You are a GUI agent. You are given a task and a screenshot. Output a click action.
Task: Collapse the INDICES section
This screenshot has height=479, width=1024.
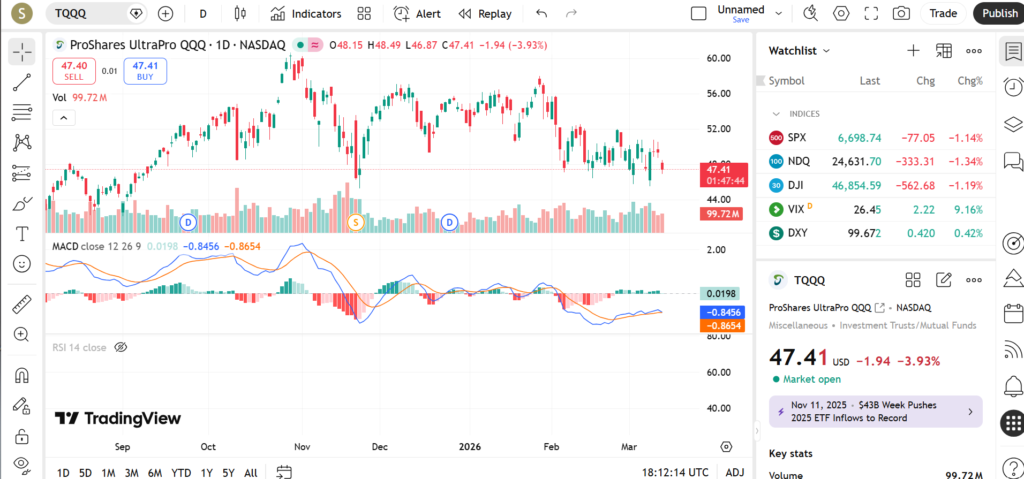point(777,114)
